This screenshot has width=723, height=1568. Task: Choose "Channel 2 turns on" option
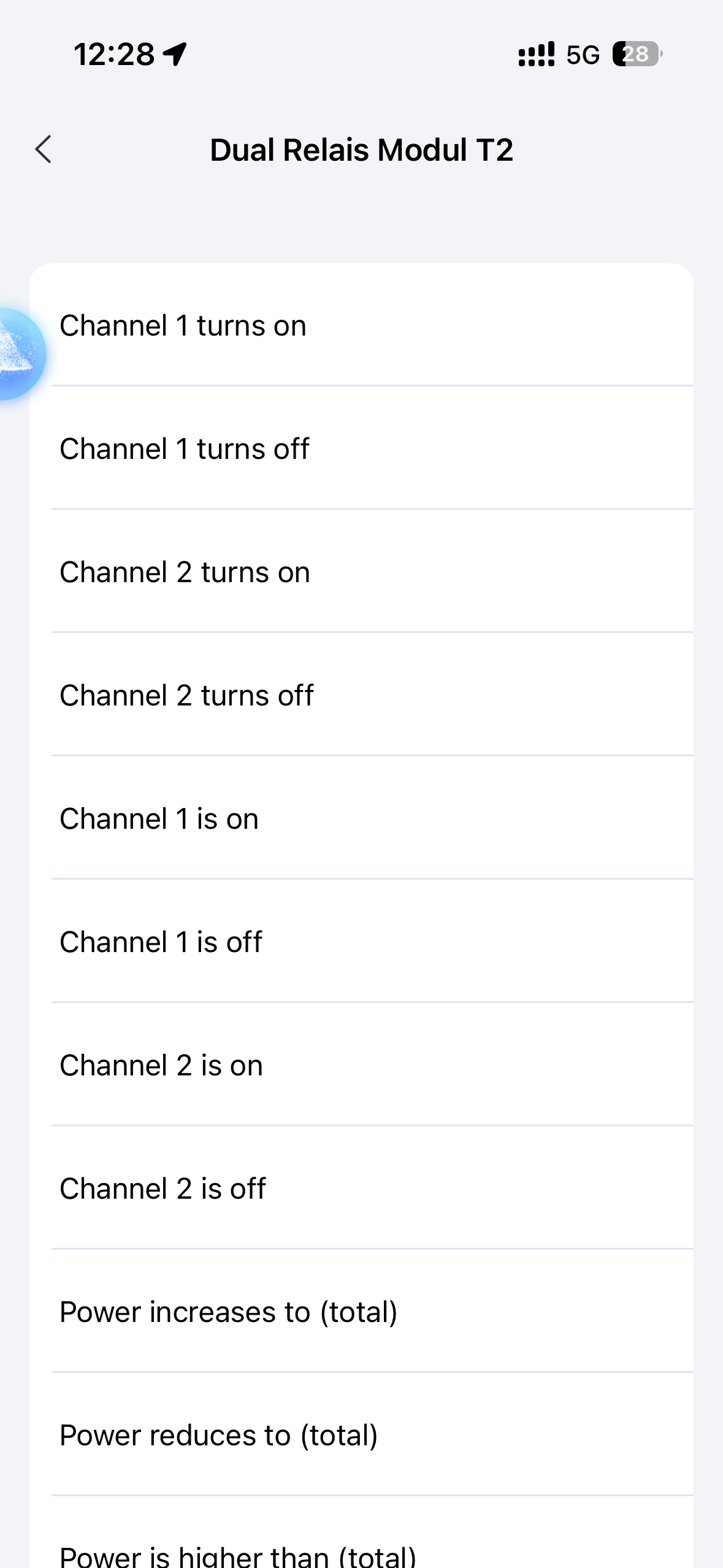click(x=362, y=572)
